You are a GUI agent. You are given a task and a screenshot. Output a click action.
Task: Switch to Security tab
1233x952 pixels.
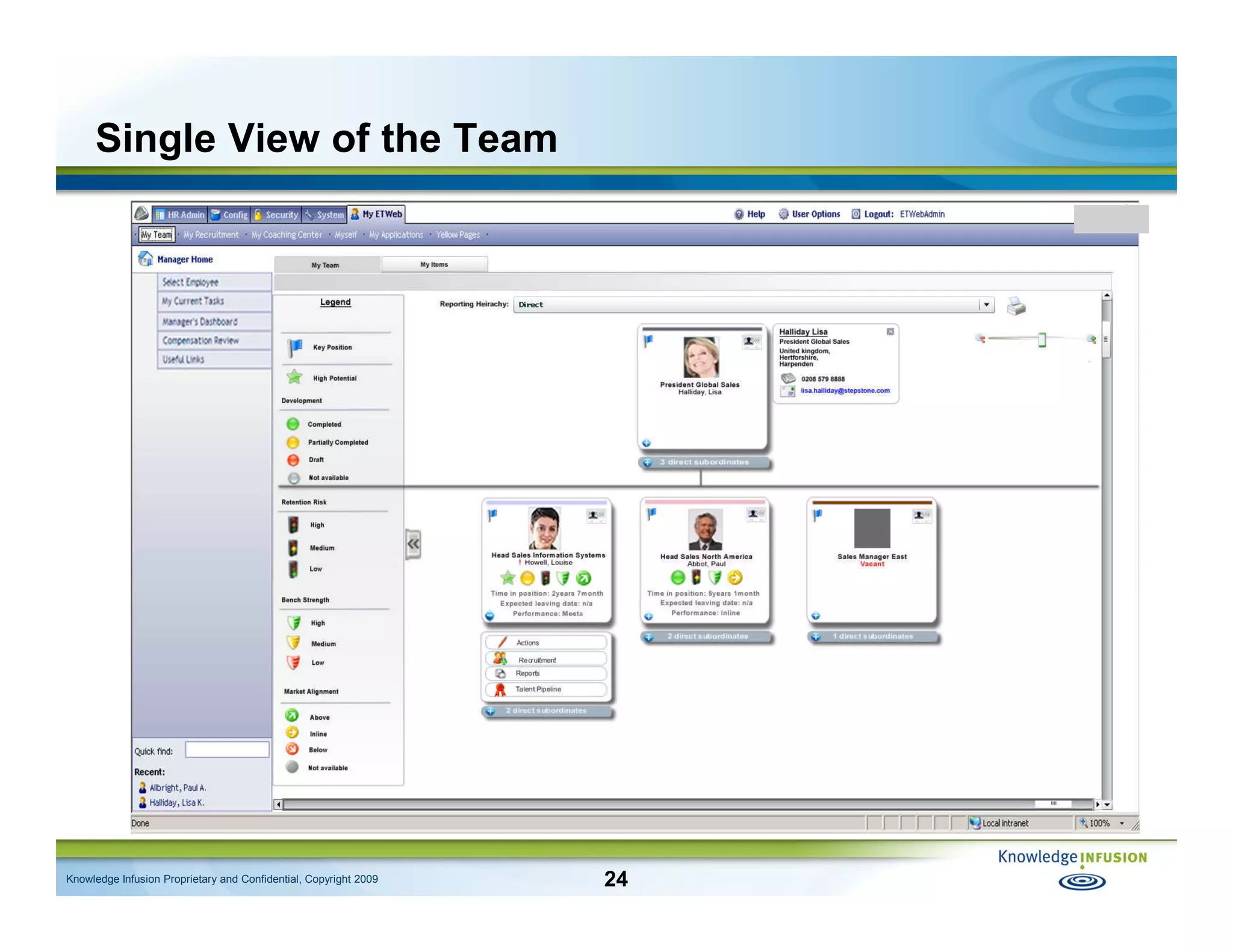pos(276,215)
